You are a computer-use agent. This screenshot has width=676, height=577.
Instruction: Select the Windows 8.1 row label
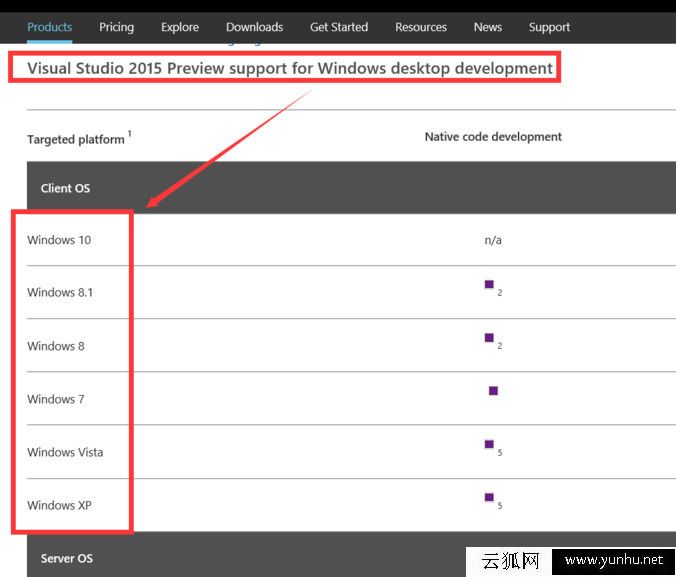[x=60, y=292]
